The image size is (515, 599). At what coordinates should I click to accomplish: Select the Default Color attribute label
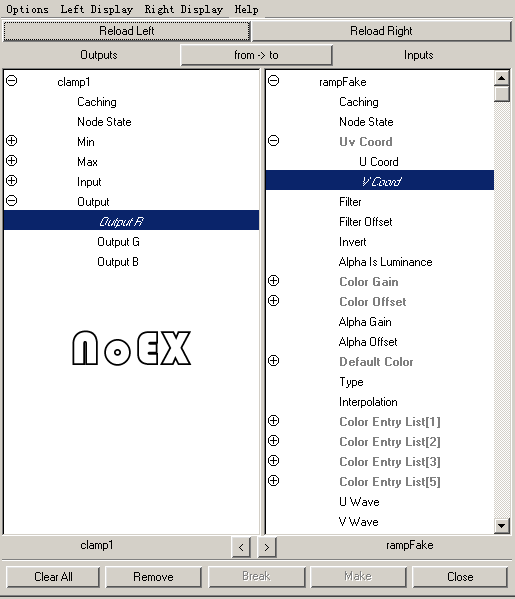pos(376,362)
